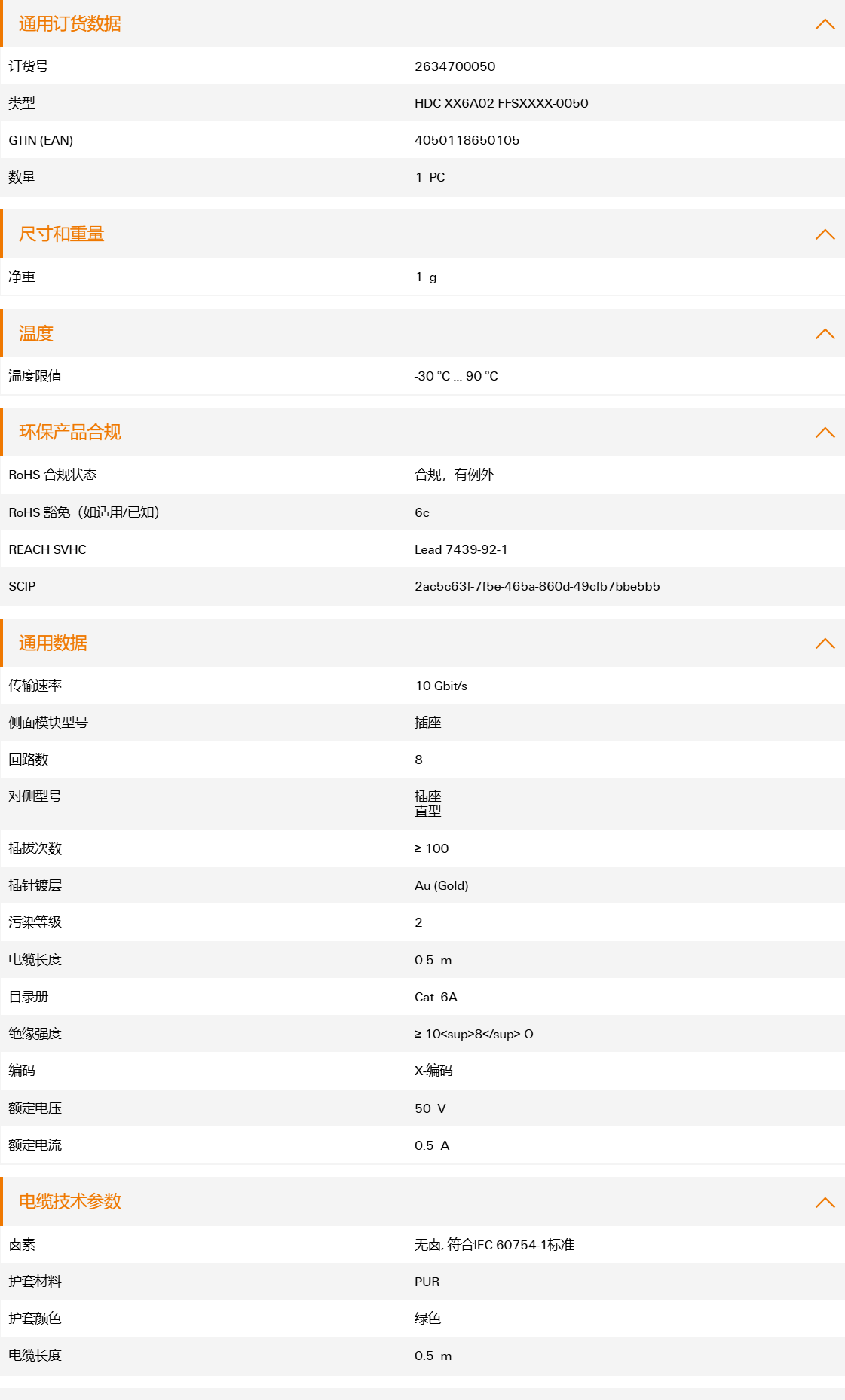Click rated current value 0.5 A
Screen dimensions: 845x1400
tap(432, 1145)
